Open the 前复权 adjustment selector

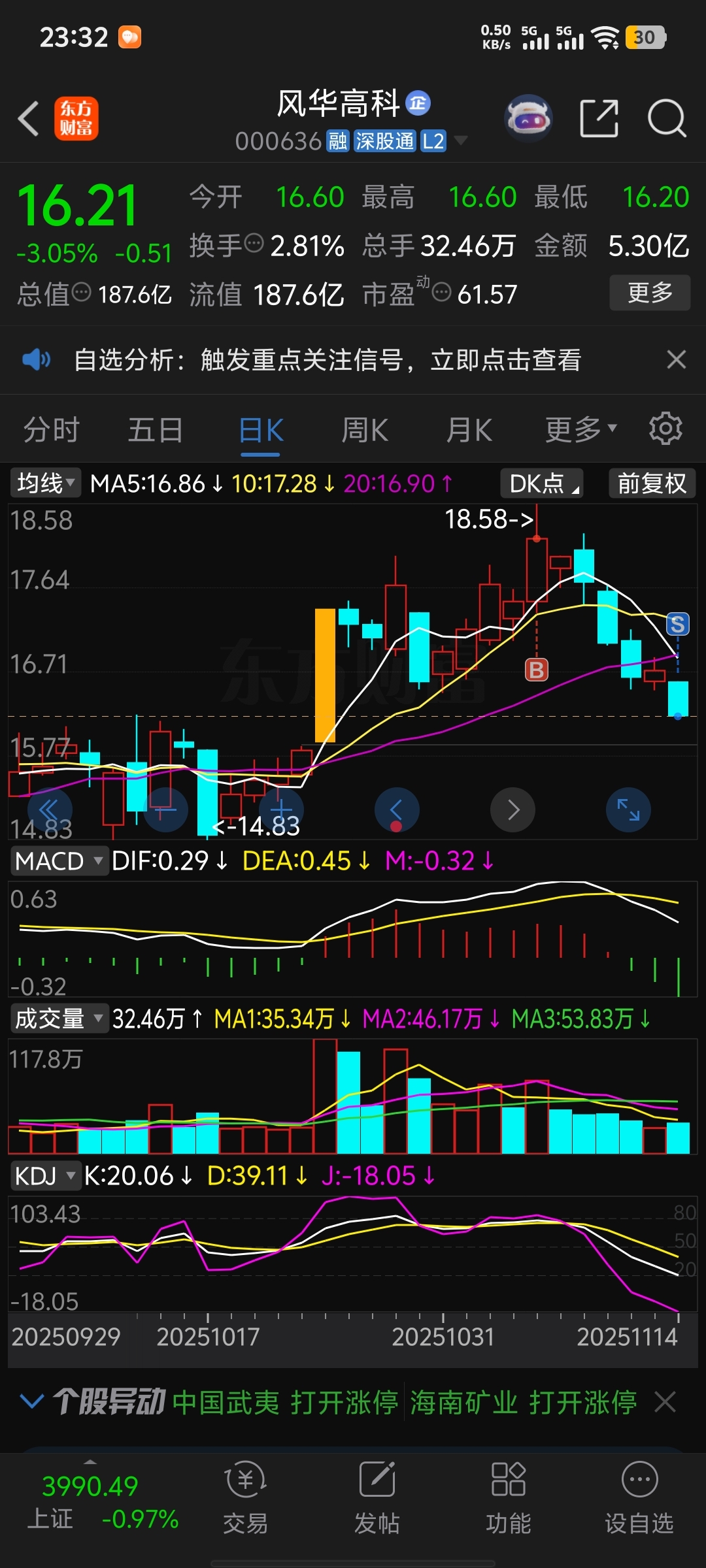(x=652, y=483)
